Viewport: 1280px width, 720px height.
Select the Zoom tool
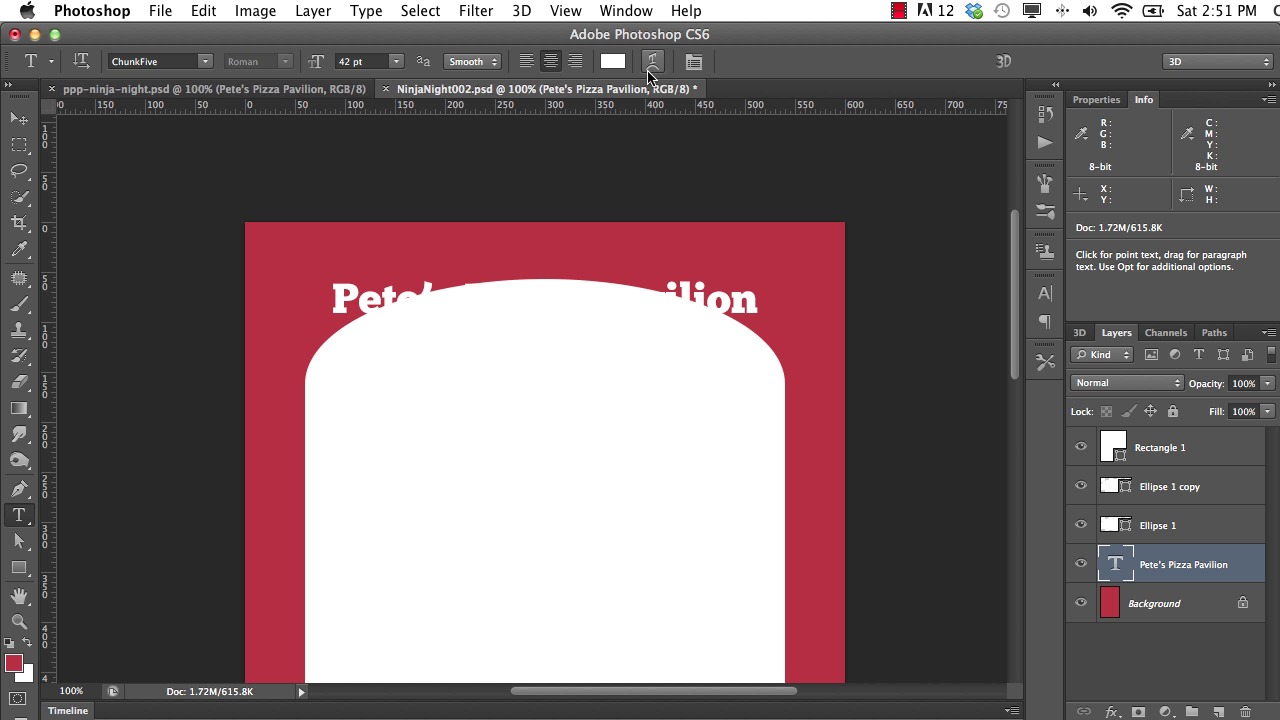pos(19,621)
